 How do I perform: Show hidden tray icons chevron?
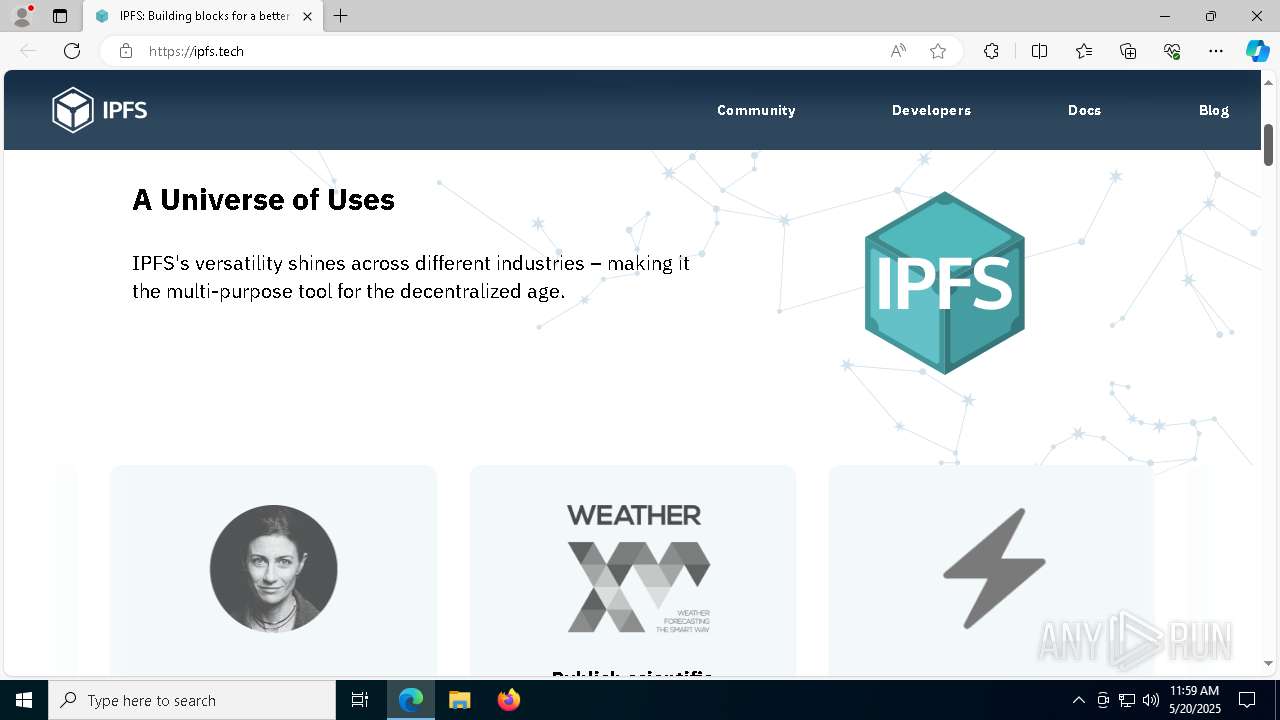pyautogui.click(x=1078, y=700)
